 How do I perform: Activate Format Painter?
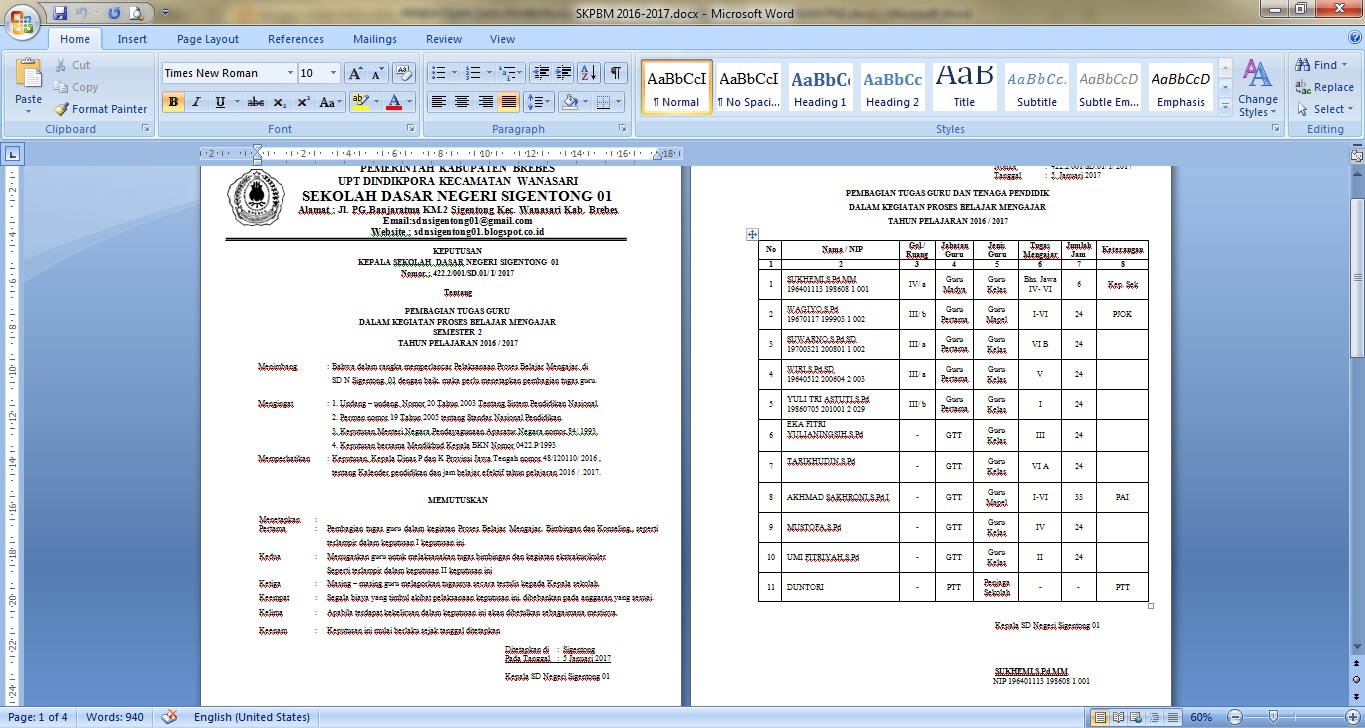101,109
